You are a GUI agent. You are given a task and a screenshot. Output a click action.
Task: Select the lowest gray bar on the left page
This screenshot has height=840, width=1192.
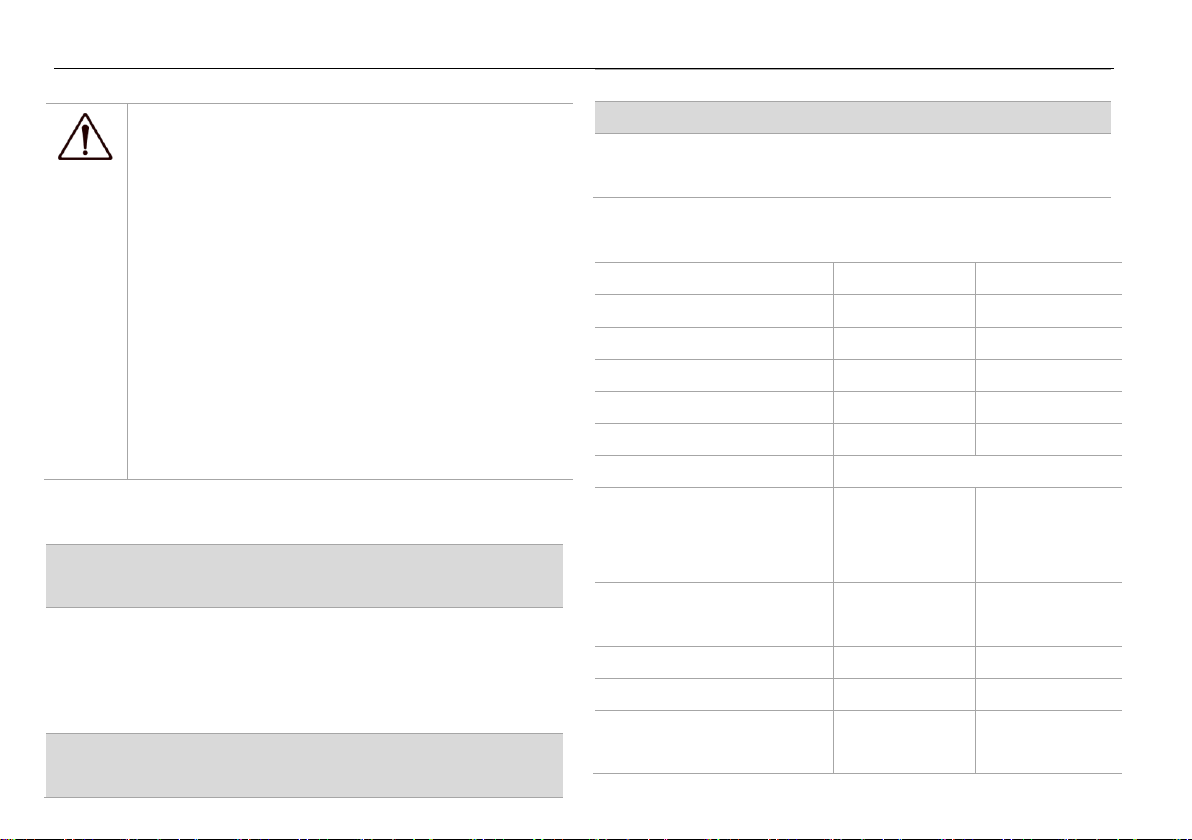click(304, 765)
